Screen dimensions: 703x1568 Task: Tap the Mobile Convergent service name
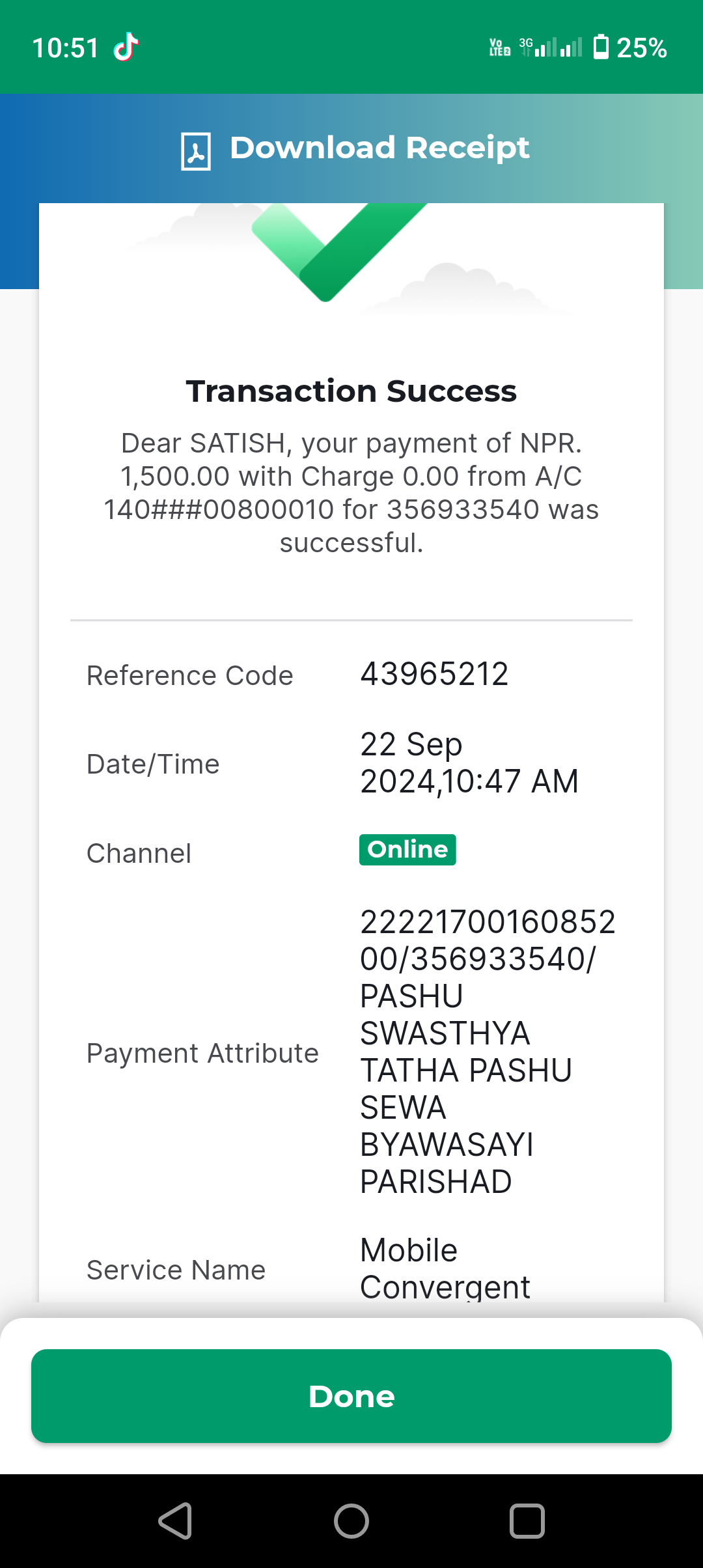pyautogui.click(x=445, y=1268)
